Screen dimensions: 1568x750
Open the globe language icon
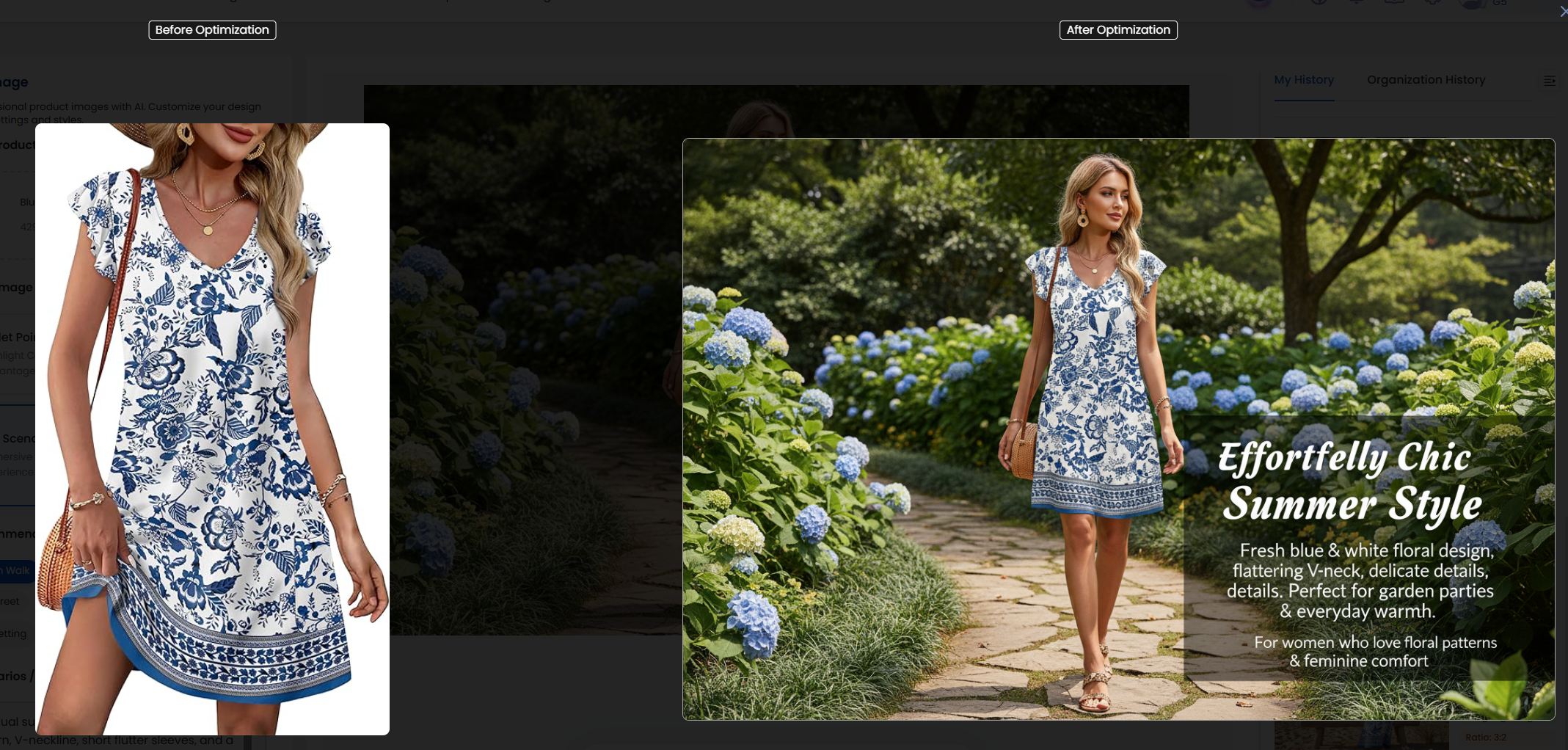point(1319,2)
